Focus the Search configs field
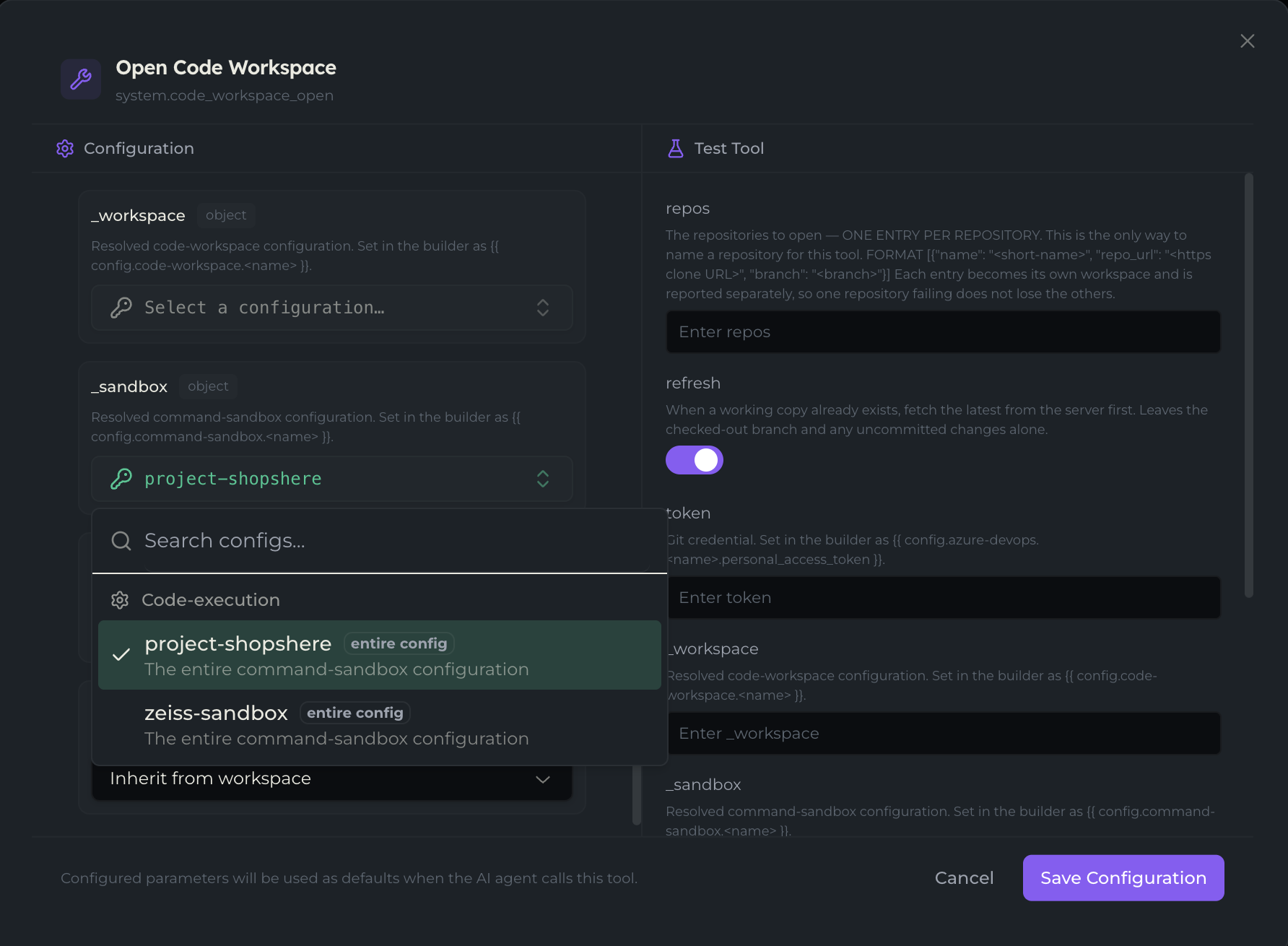 pos(380,541)
